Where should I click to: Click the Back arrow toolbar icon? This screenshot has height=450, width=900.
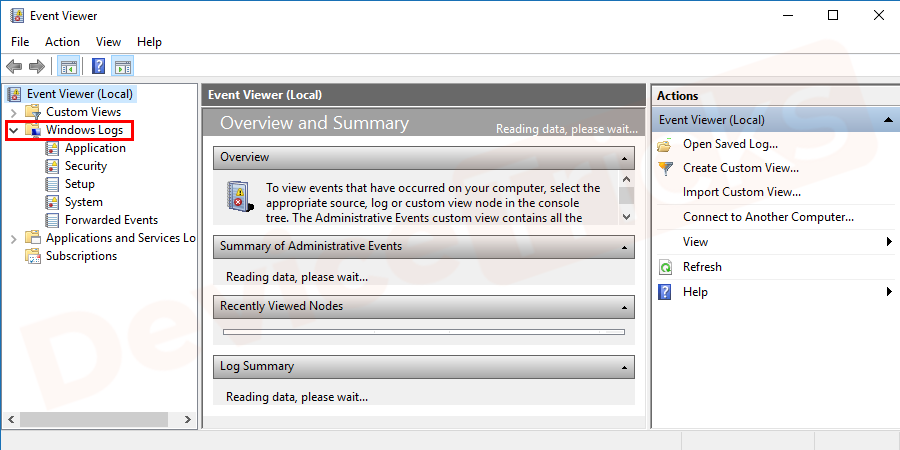point(14,67)
